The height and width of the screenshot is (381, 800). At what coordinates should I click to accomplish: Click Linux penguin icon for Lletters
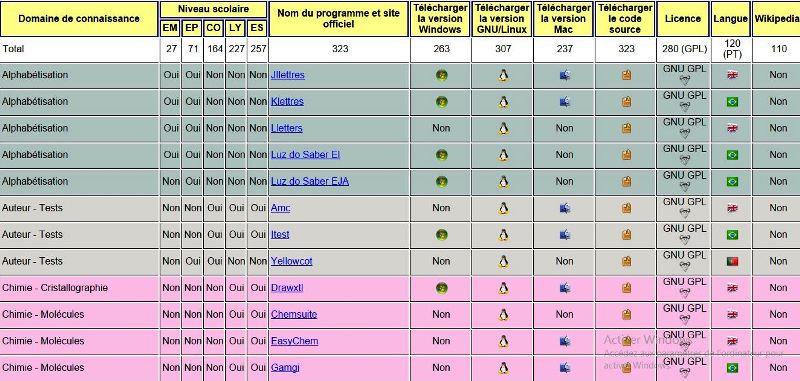(504, 129)
